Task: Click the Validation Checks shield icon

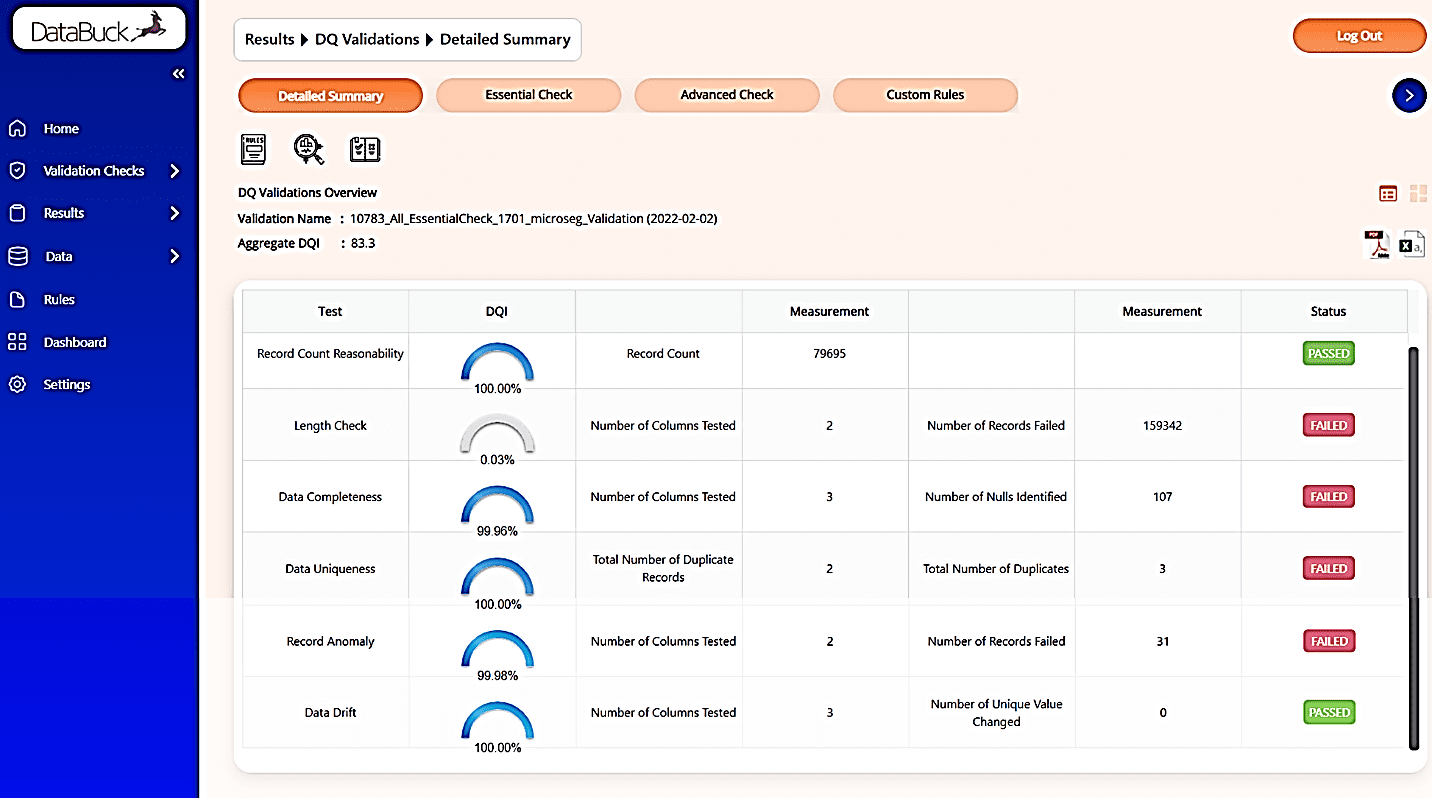Action: click(17, 171)
